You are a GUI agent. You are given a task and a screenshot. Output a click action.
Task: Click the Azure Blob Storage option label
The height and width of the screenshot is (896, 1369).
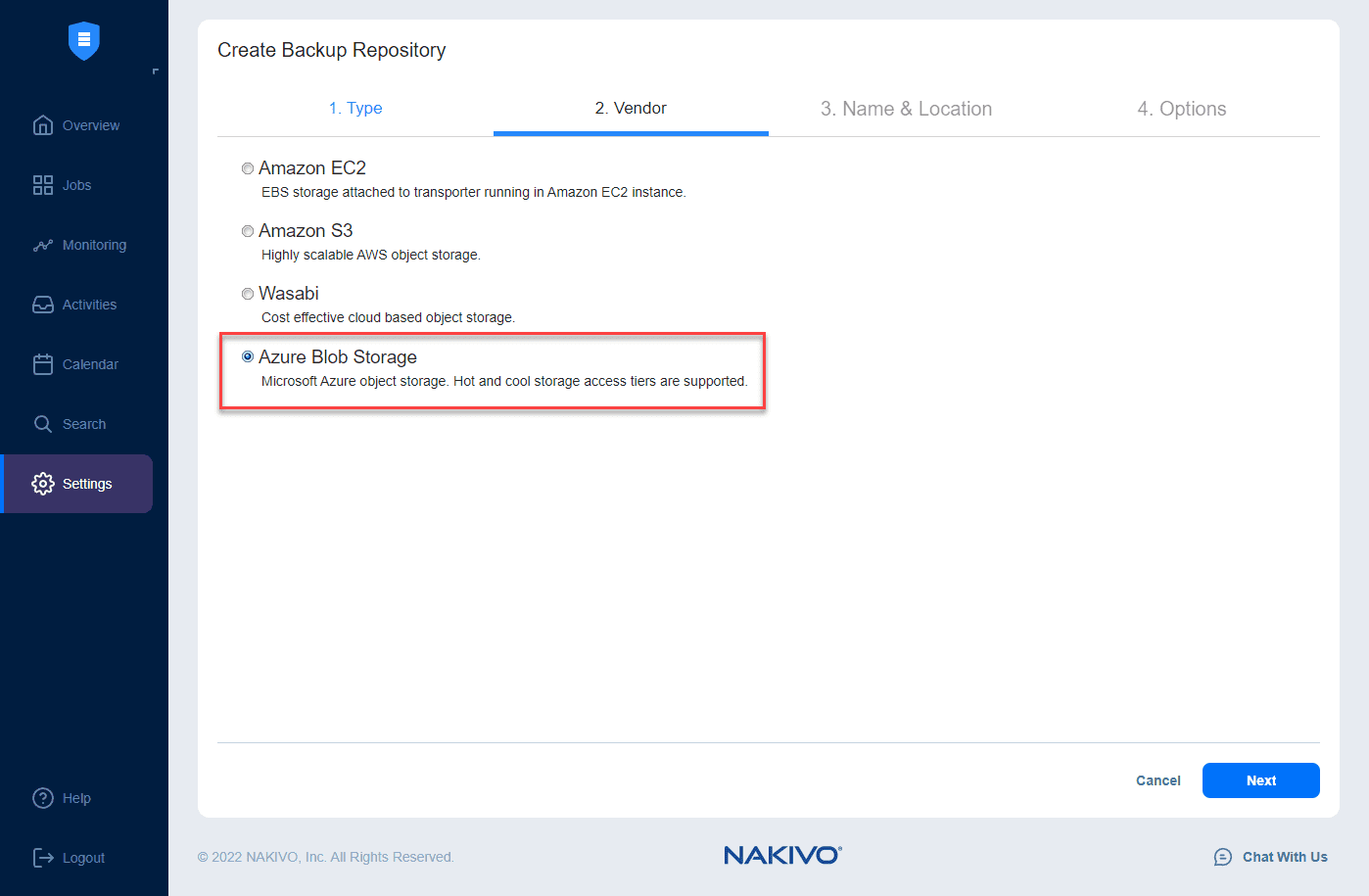click(x=338, y=357)
